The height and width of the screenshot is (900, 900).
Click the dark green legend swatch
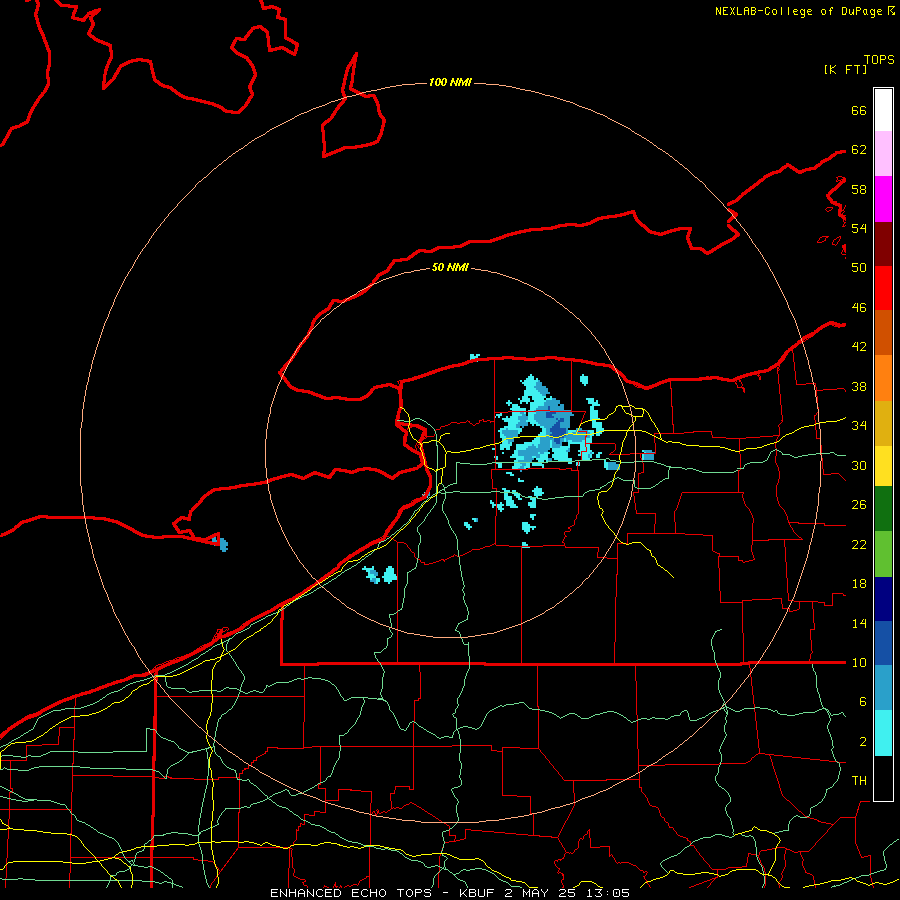(883, 509)
